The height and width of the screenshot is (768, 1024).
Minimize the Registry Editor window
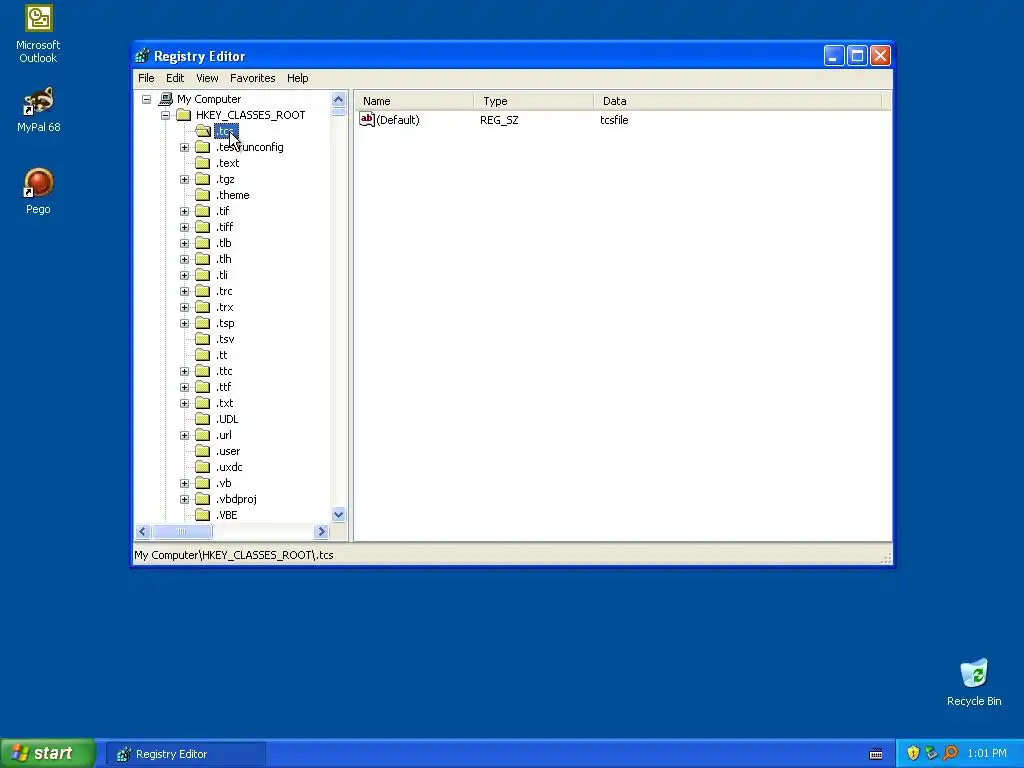[834, 56]
